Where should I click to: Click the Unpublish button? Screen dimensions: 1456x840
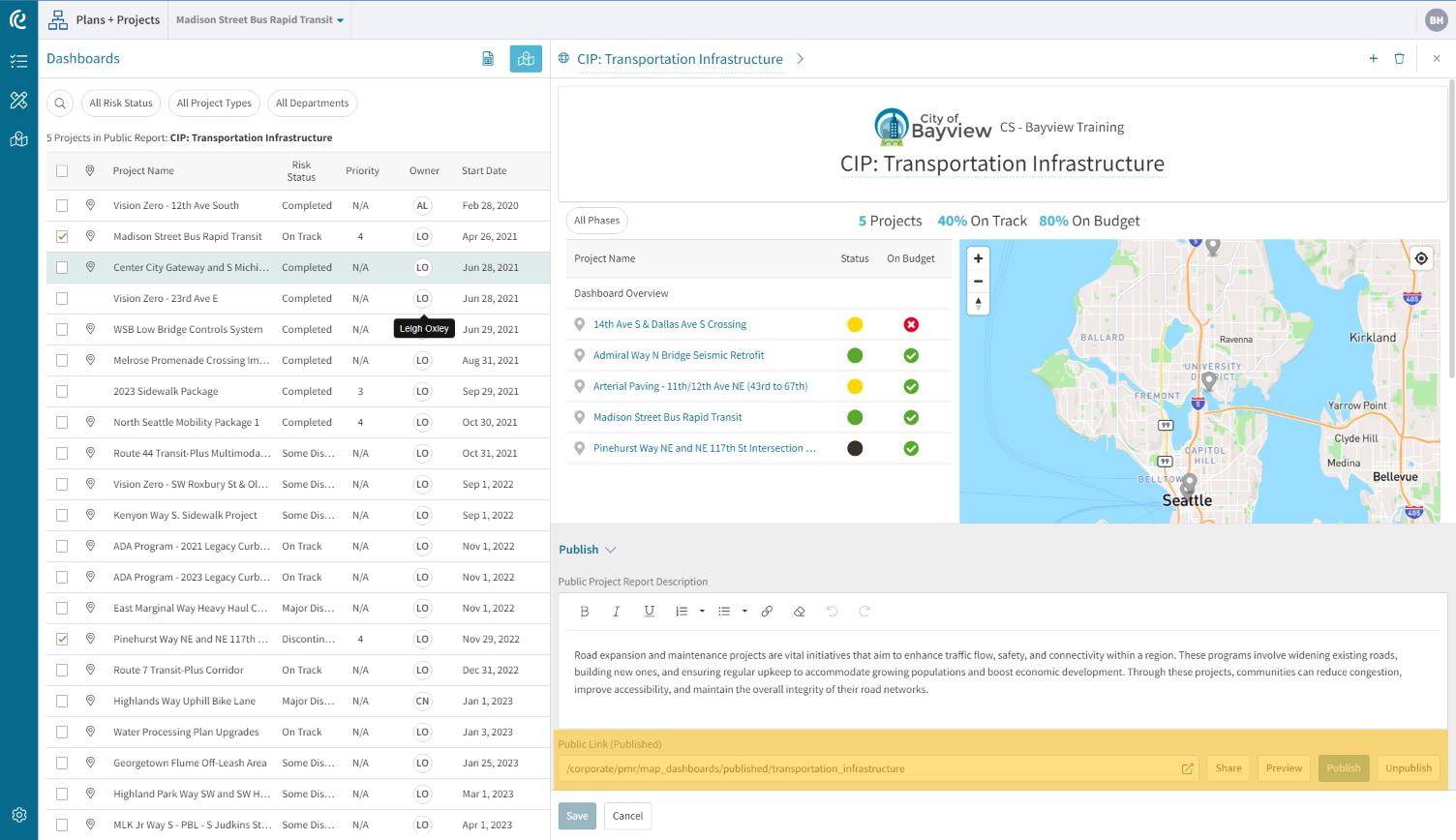pos(1407,767)
